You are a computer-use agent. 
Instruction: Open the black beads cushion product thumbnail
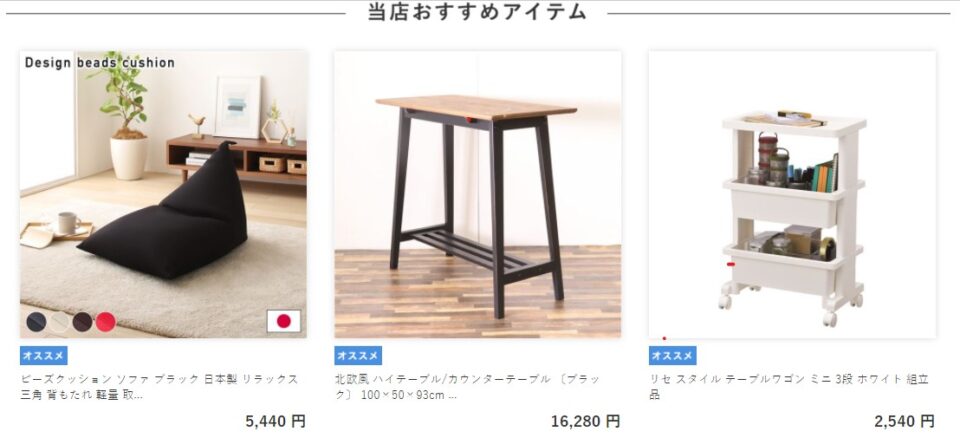tap(163, 194)
